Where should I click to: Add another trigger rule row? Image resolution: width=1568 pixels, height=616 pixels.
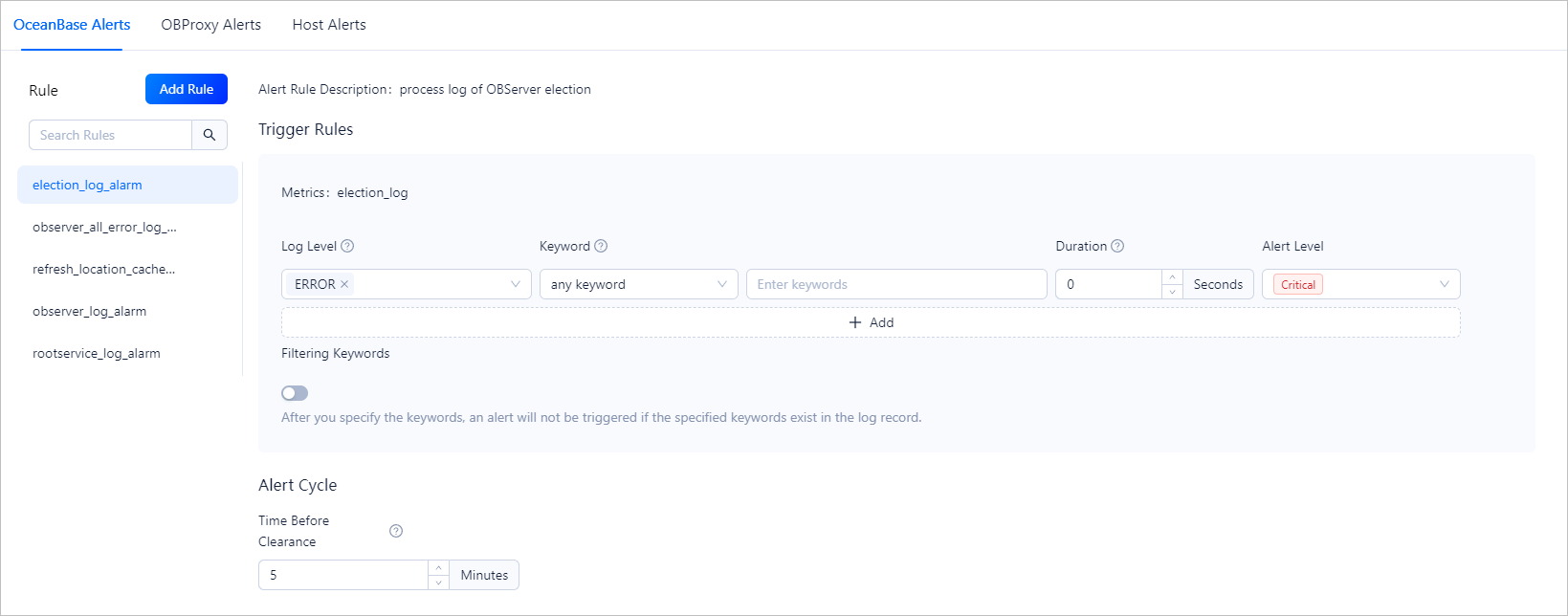pos(871,322)
